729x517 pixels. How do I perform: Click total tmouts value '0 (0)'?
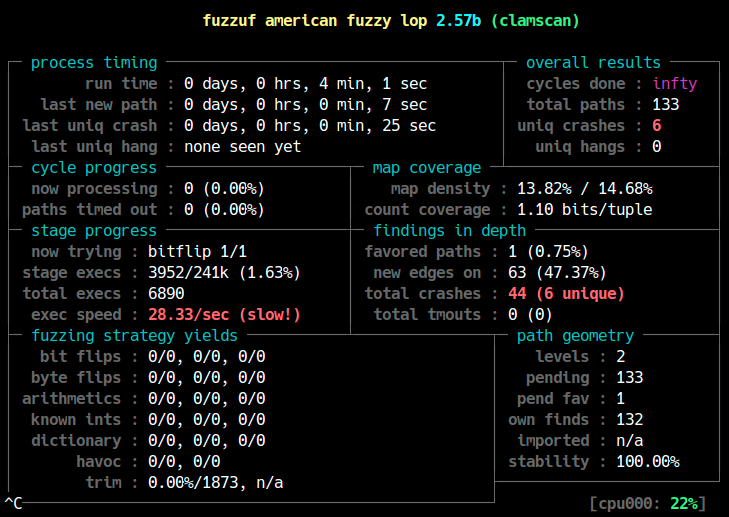coord(530,315)
